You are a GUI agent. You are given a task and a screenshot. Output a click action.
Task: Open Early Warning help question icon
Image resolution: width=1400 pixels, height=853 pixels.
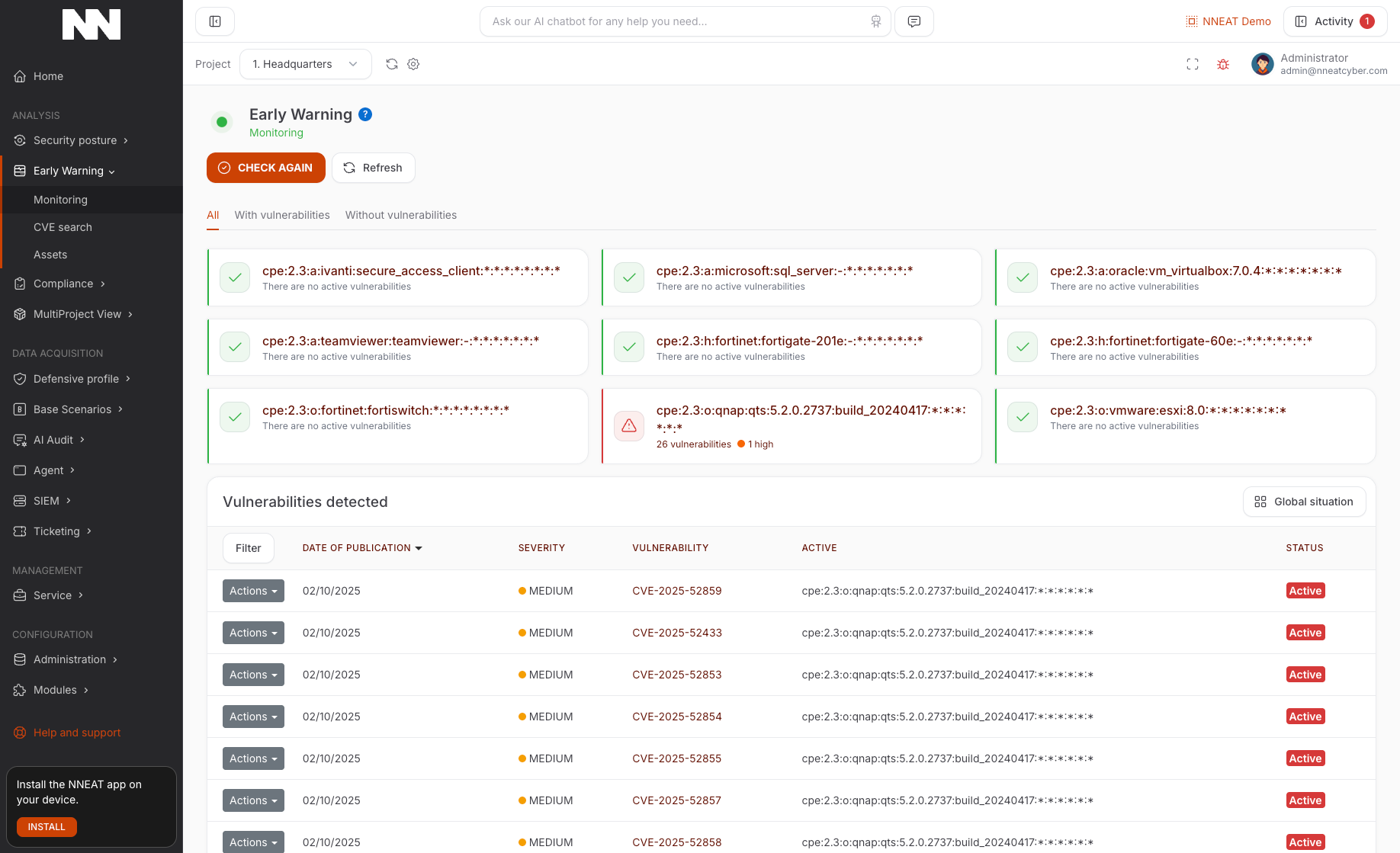click(365, 114)
